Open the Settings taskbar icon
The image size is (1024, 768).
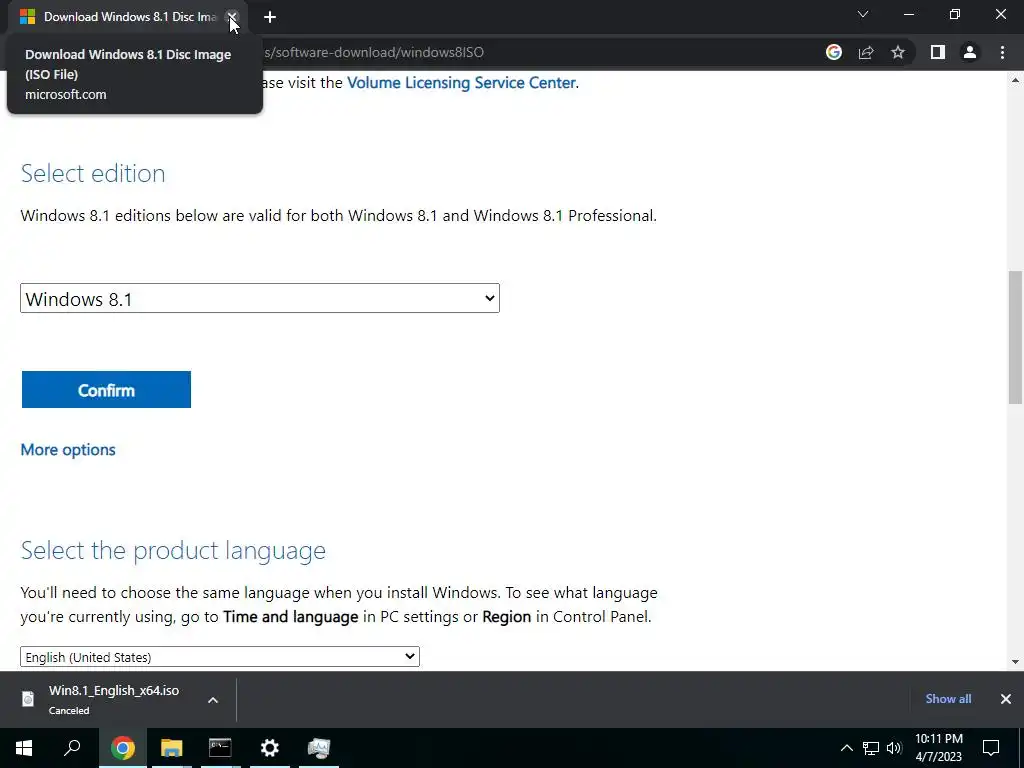pos(270,748)
